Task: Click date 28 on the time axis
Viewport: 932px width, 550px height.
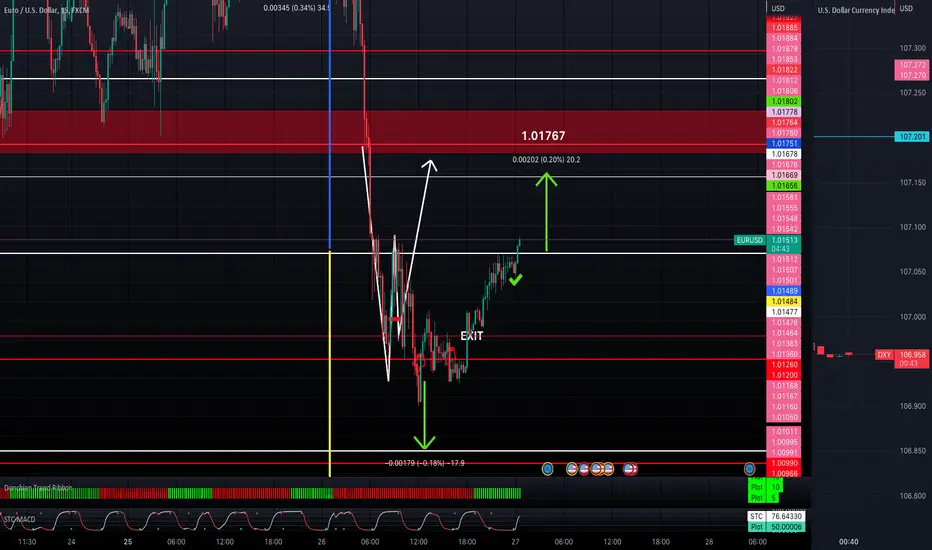Action: click(709, 542)
